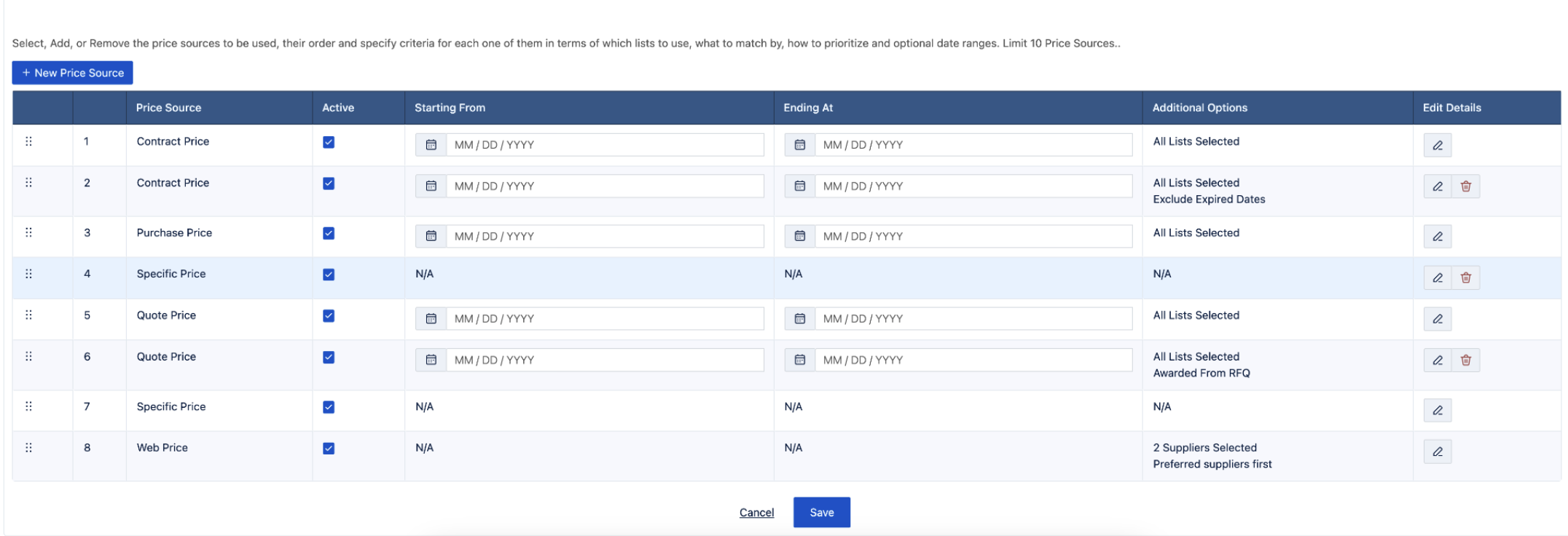Open Ending At date picker in row 2

[799, 186]
